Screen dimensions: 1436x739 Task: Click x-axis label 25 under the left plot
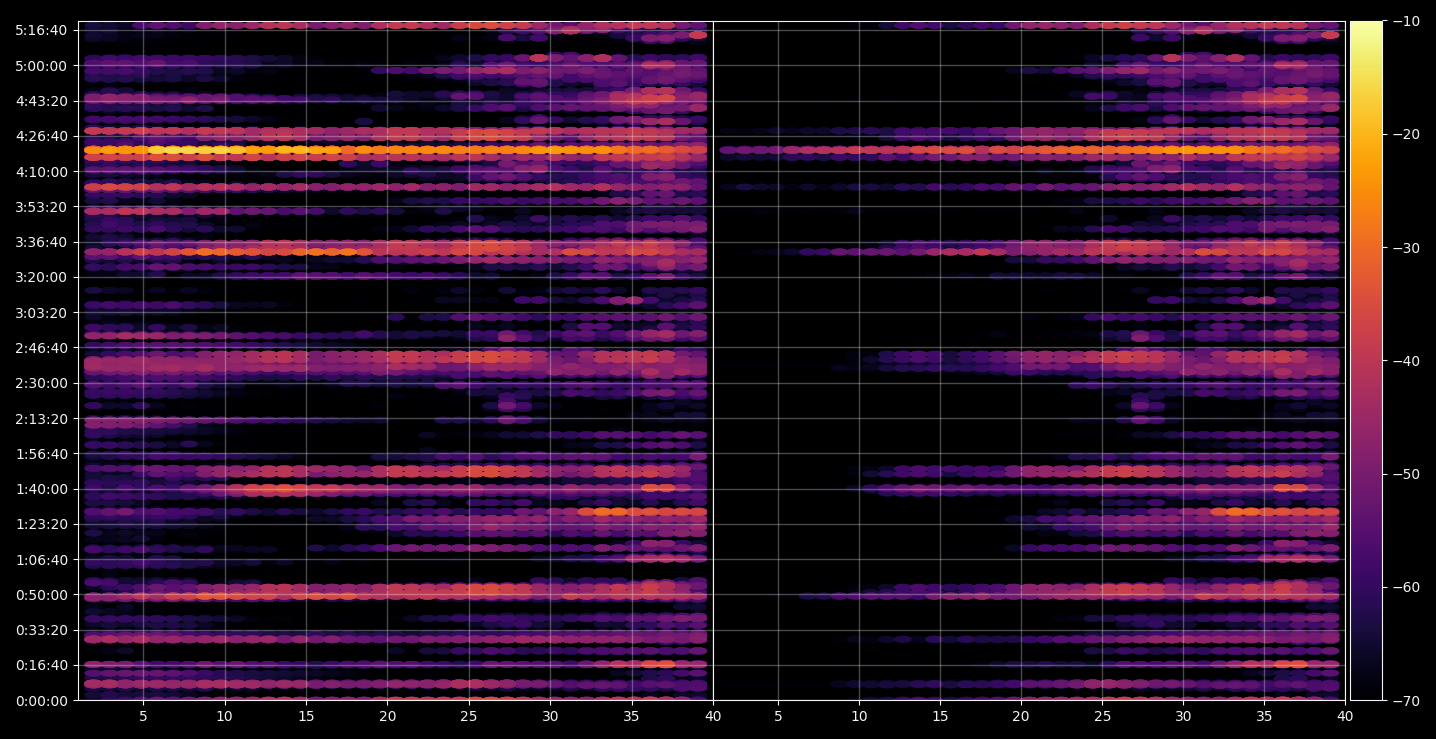pos(469,716)
